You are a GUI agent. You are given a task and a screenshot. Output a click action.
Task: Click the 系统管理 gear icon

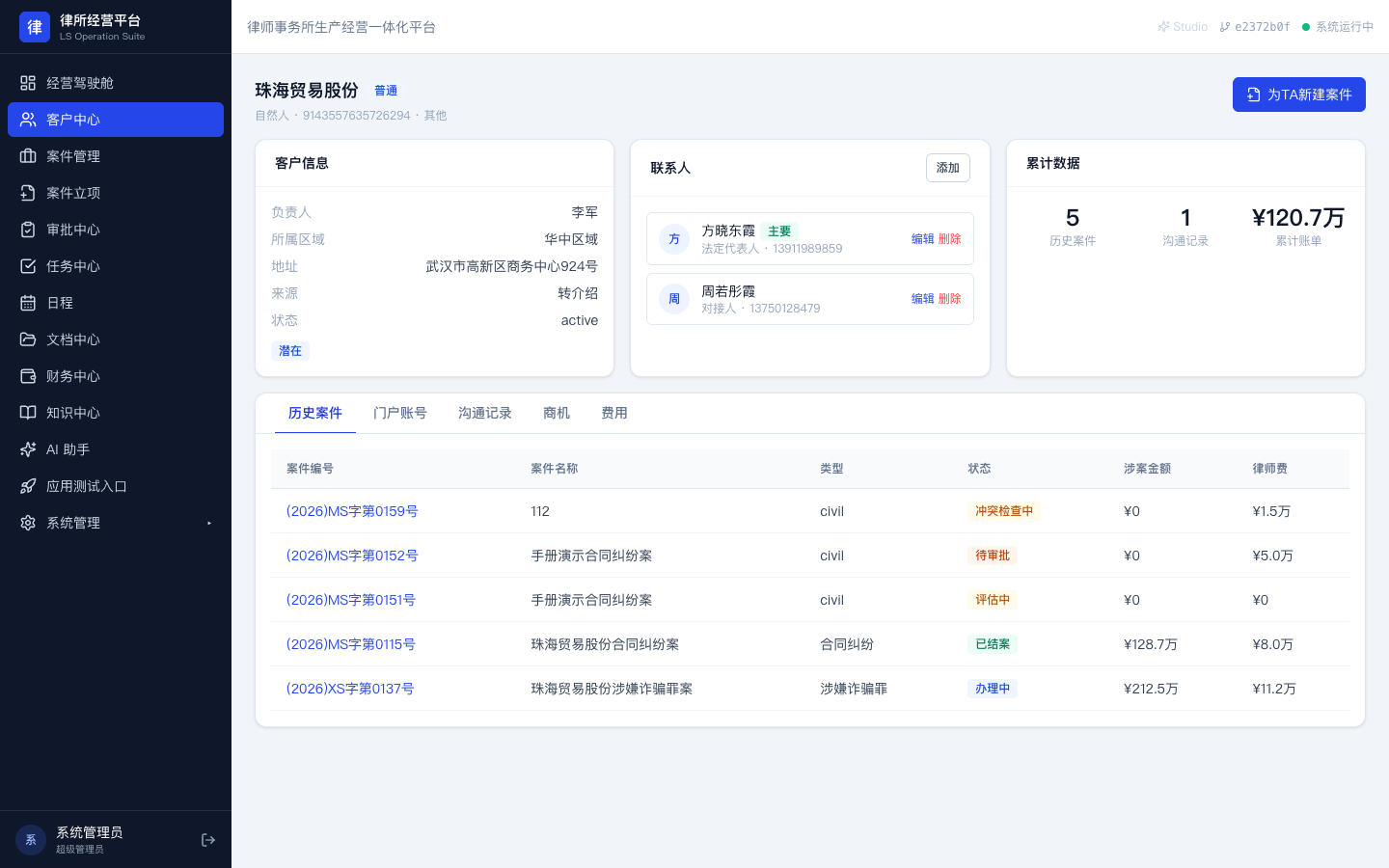tap(28, 523)
